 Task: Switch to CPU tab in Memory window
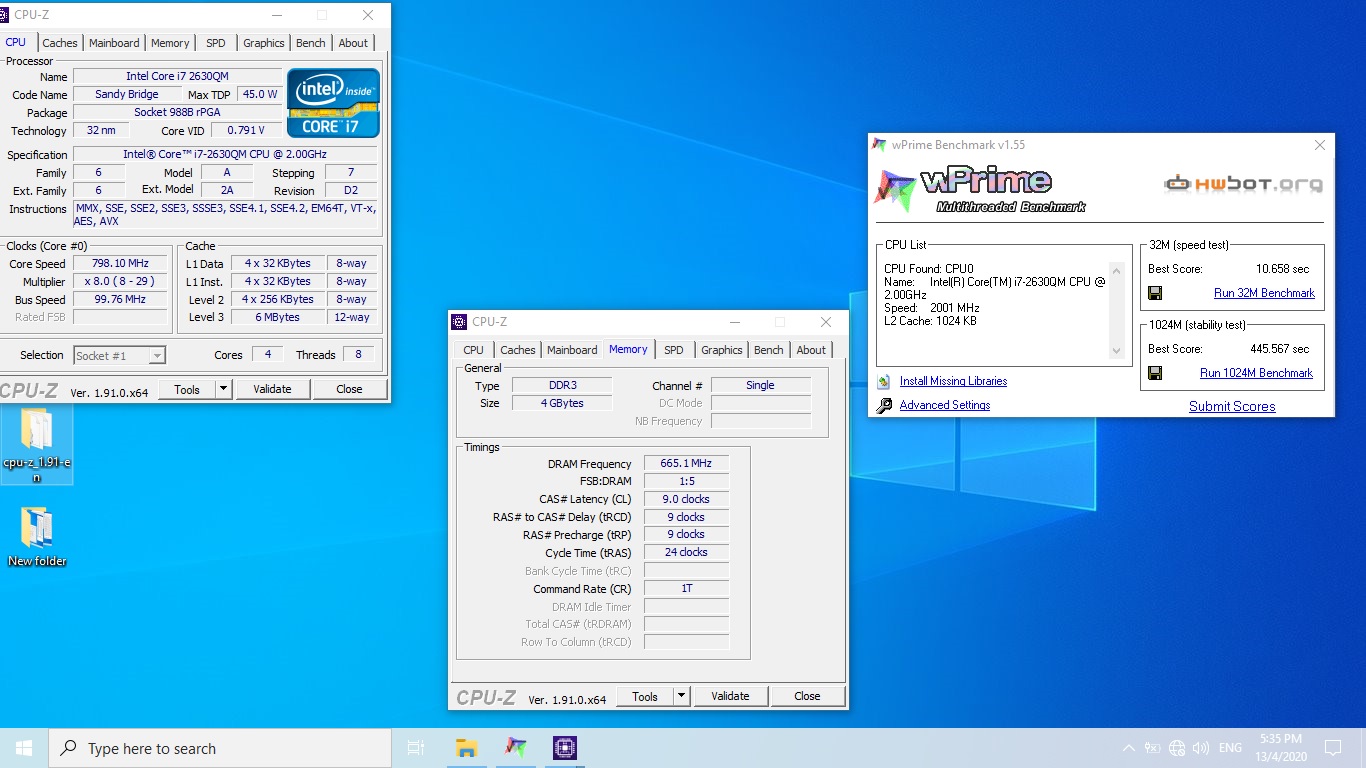click(x=474, y=350)
